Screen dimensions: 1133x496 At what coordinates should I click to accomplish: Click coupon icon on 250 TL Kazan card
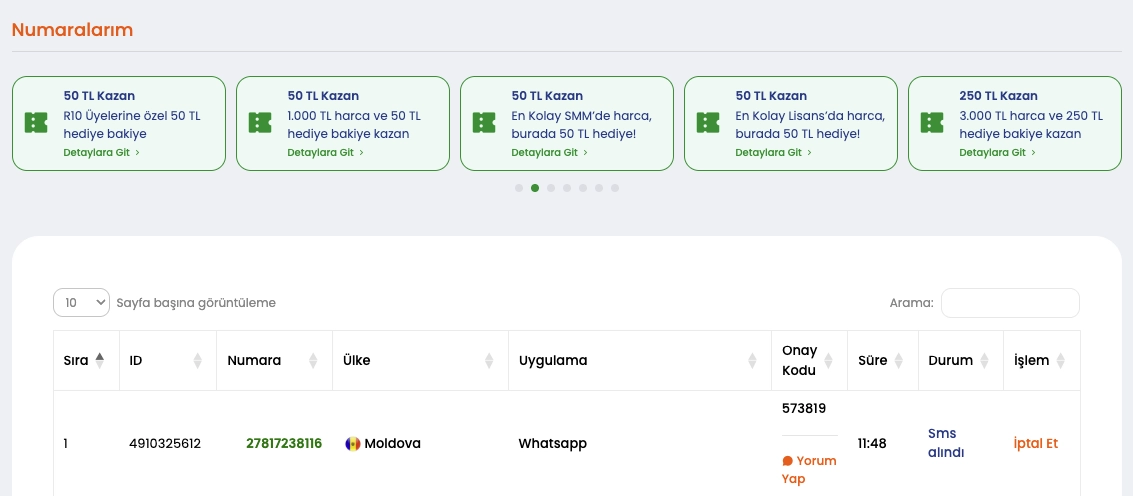(x=932, y=123)
